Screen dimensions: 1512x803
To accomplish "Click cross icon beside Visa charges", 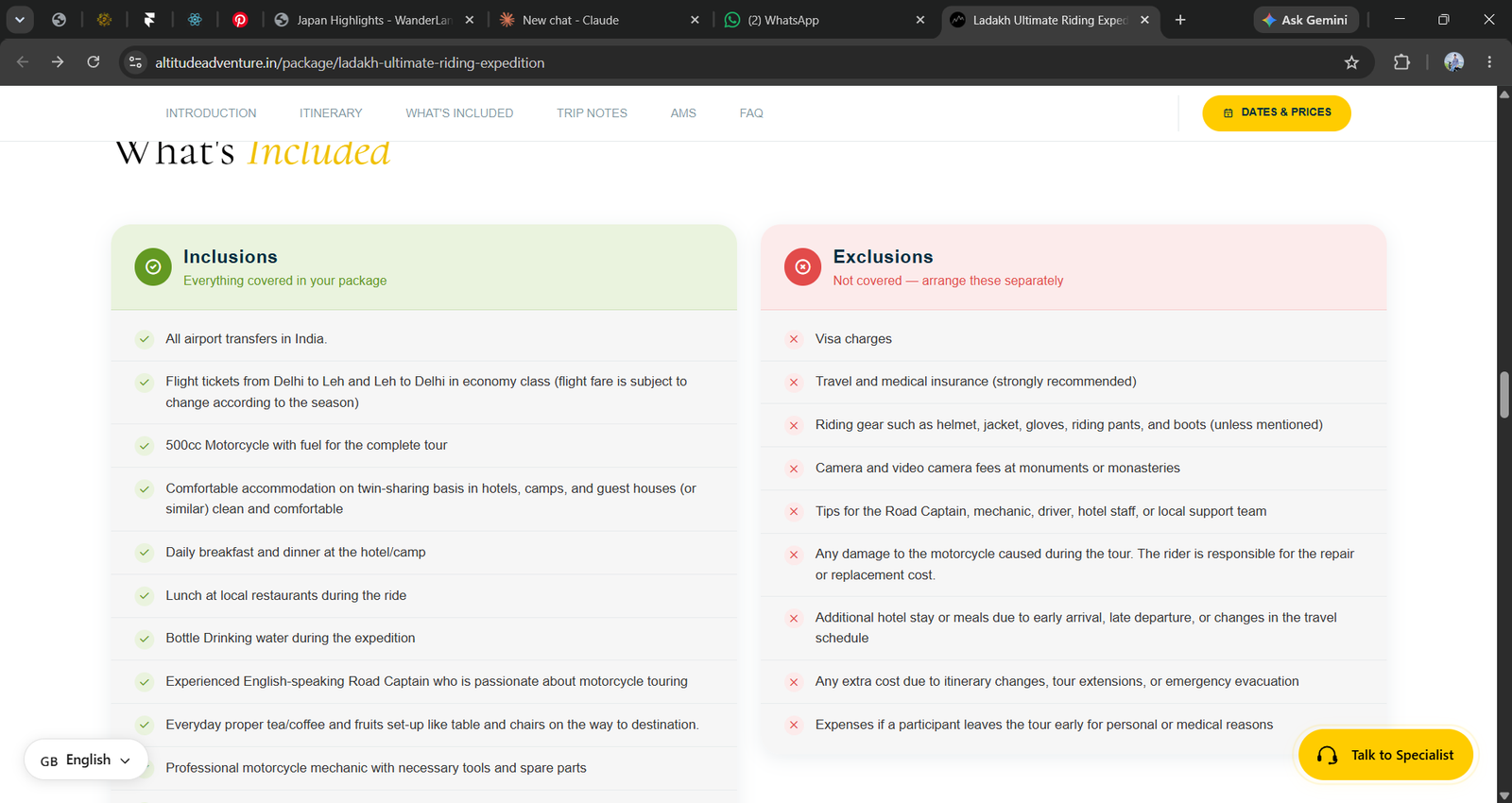I will coord(794,339).
